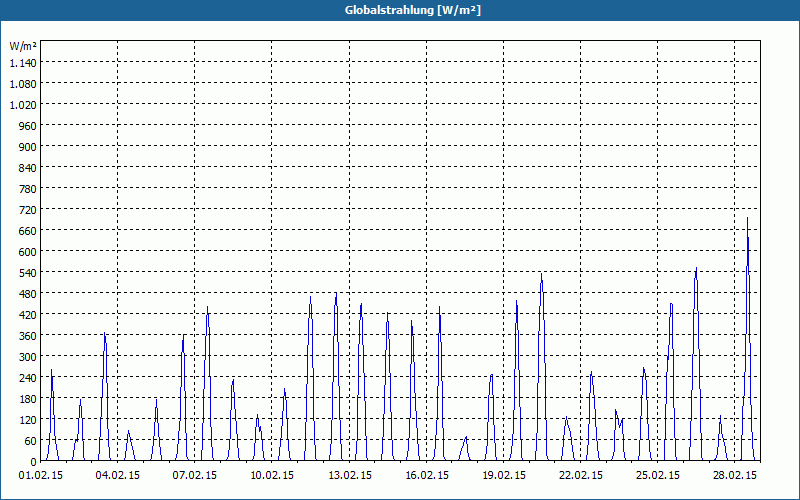Click the 04.02.15 date label

[x=118, y=476]
